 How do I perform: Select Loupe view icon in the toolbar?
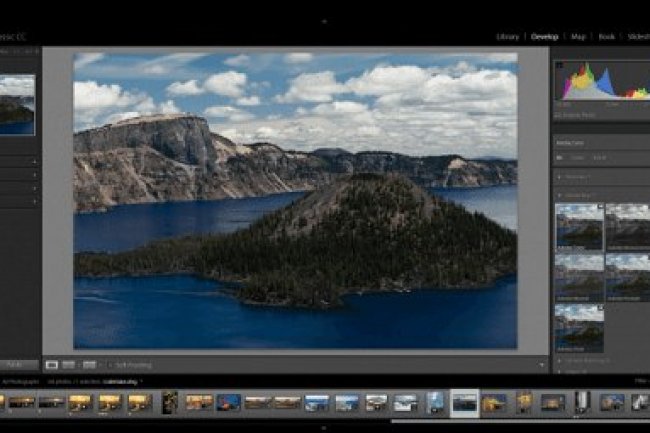52,365
